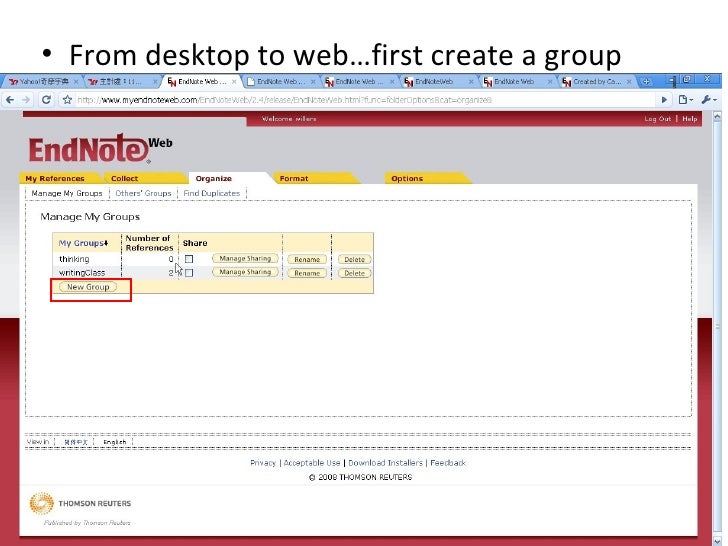This screenshot has width=728, height=546.
Task: Open the wrench tools menu
Action: [x=709, y=100]
